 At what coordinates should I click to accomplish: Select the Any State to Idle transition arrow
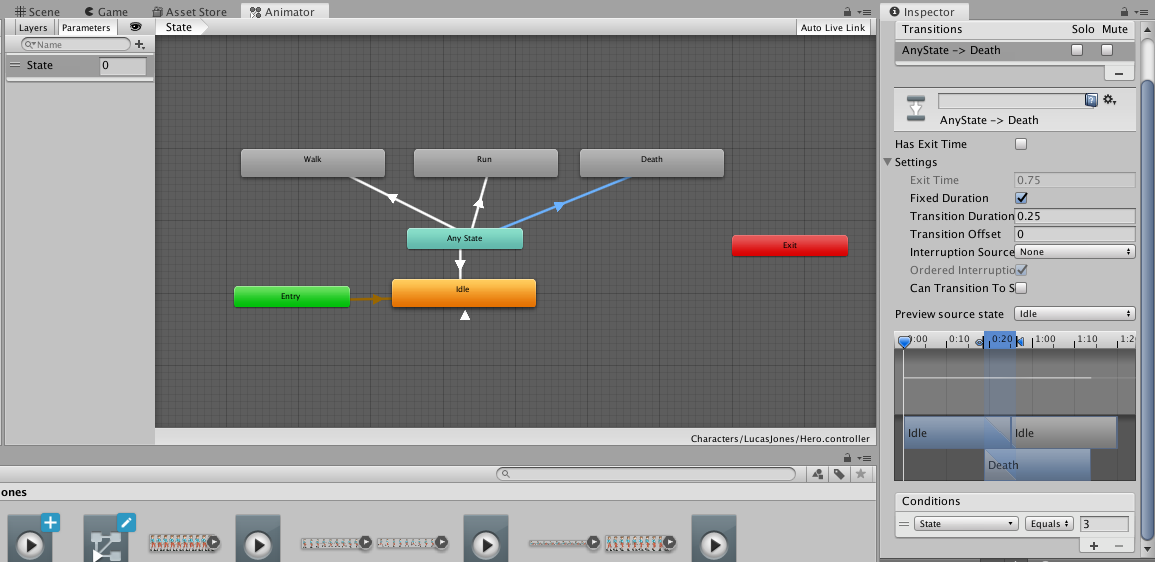pos(460,263)
